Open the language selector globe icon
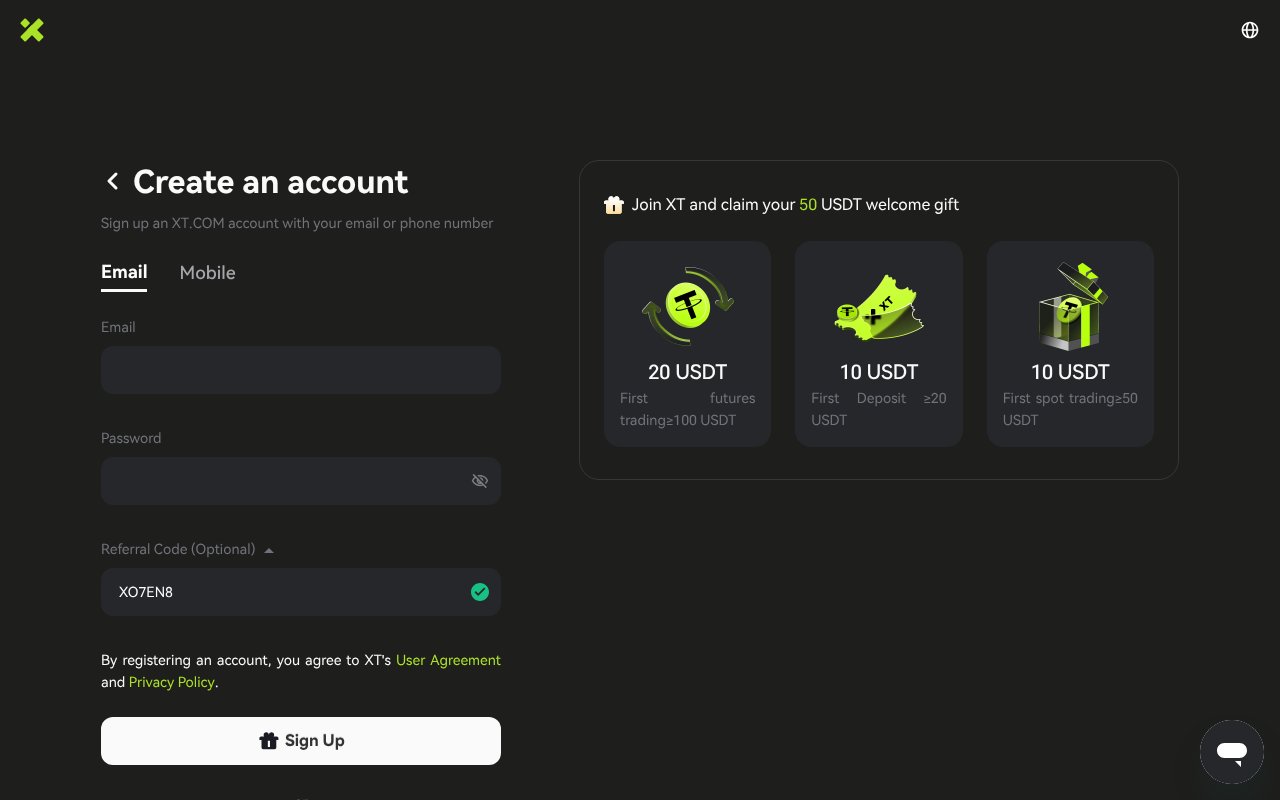Viewport: 1280px width, 800px height. (x=1250, y=30)
